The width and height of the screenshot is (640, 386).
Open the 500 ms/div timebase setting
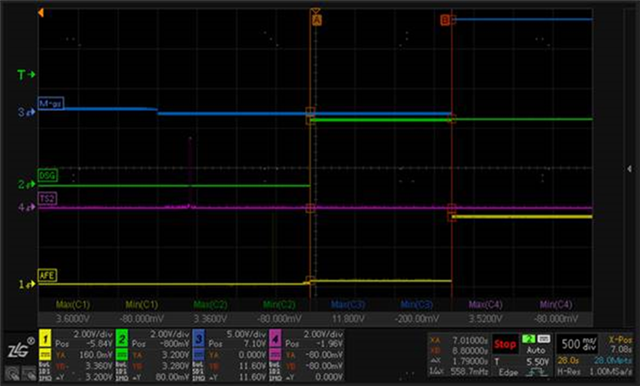click(x=578, y=344)
